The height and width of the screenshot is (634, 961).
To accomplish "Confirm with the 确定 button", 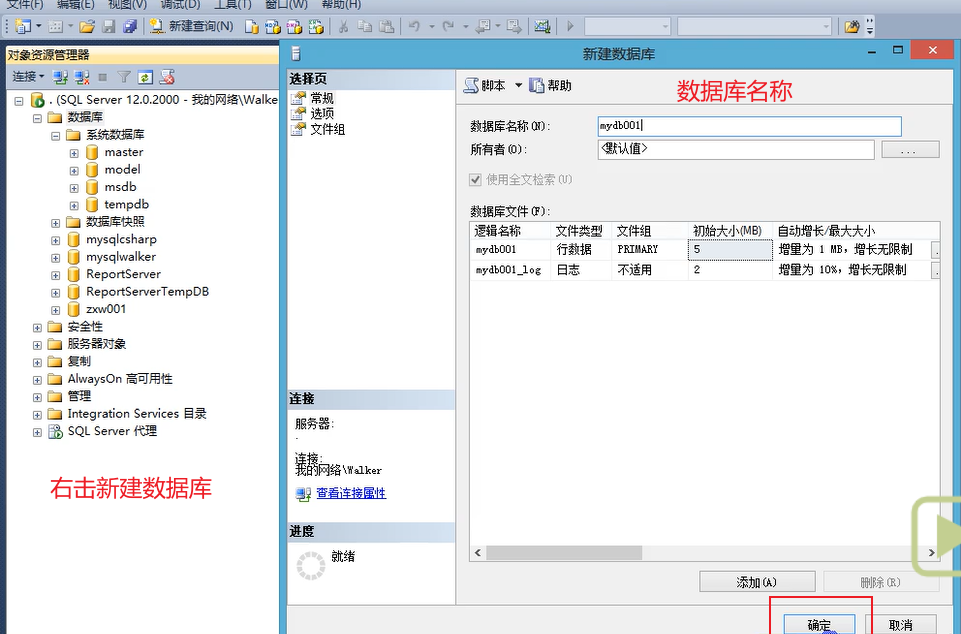I will point(819,624).
